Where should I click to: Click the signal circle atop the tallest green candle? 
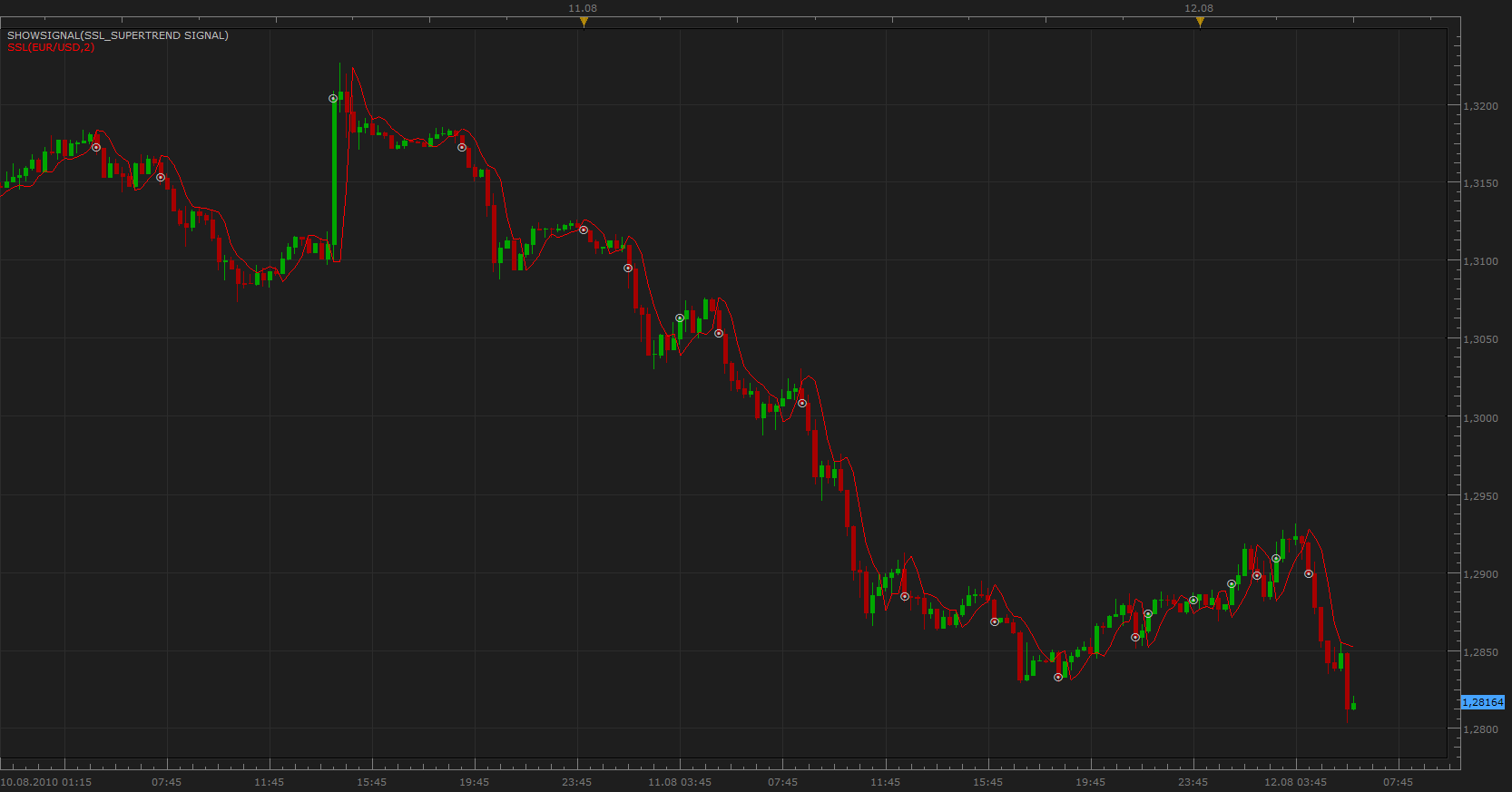[333, 99]
